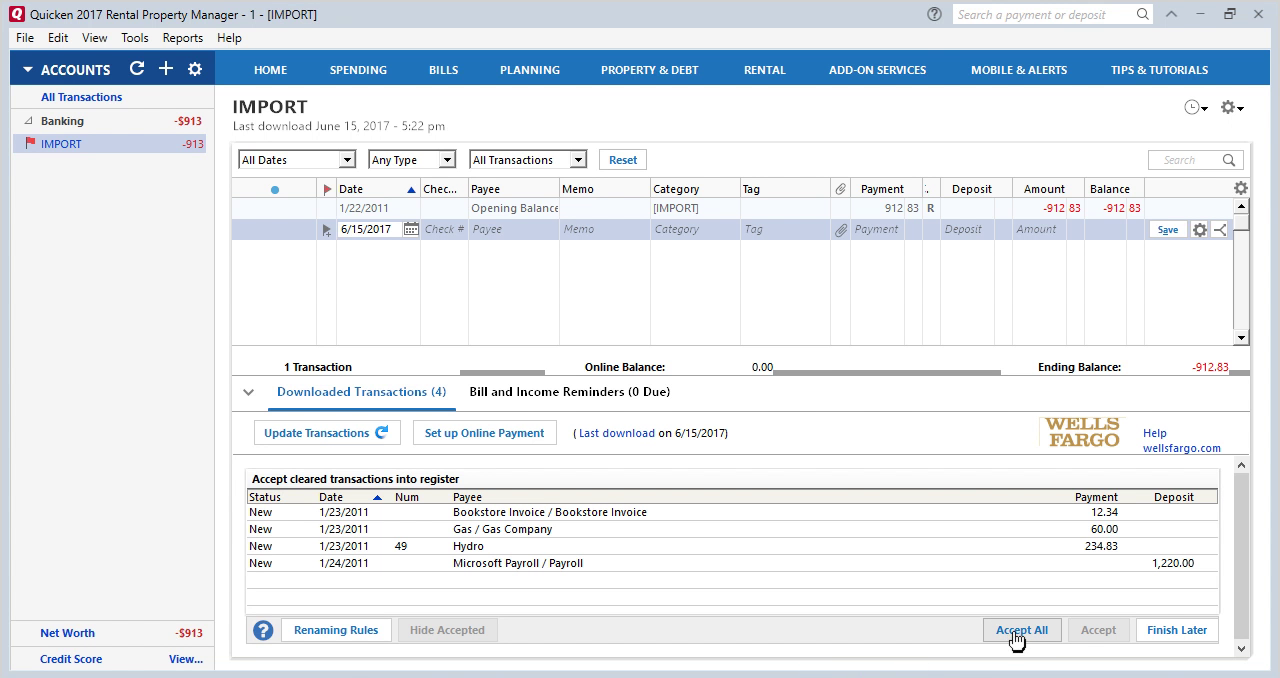1280x678 pixels.
Task: Click the new transaction row gear icon
Action: click(x=1200, y=229)
